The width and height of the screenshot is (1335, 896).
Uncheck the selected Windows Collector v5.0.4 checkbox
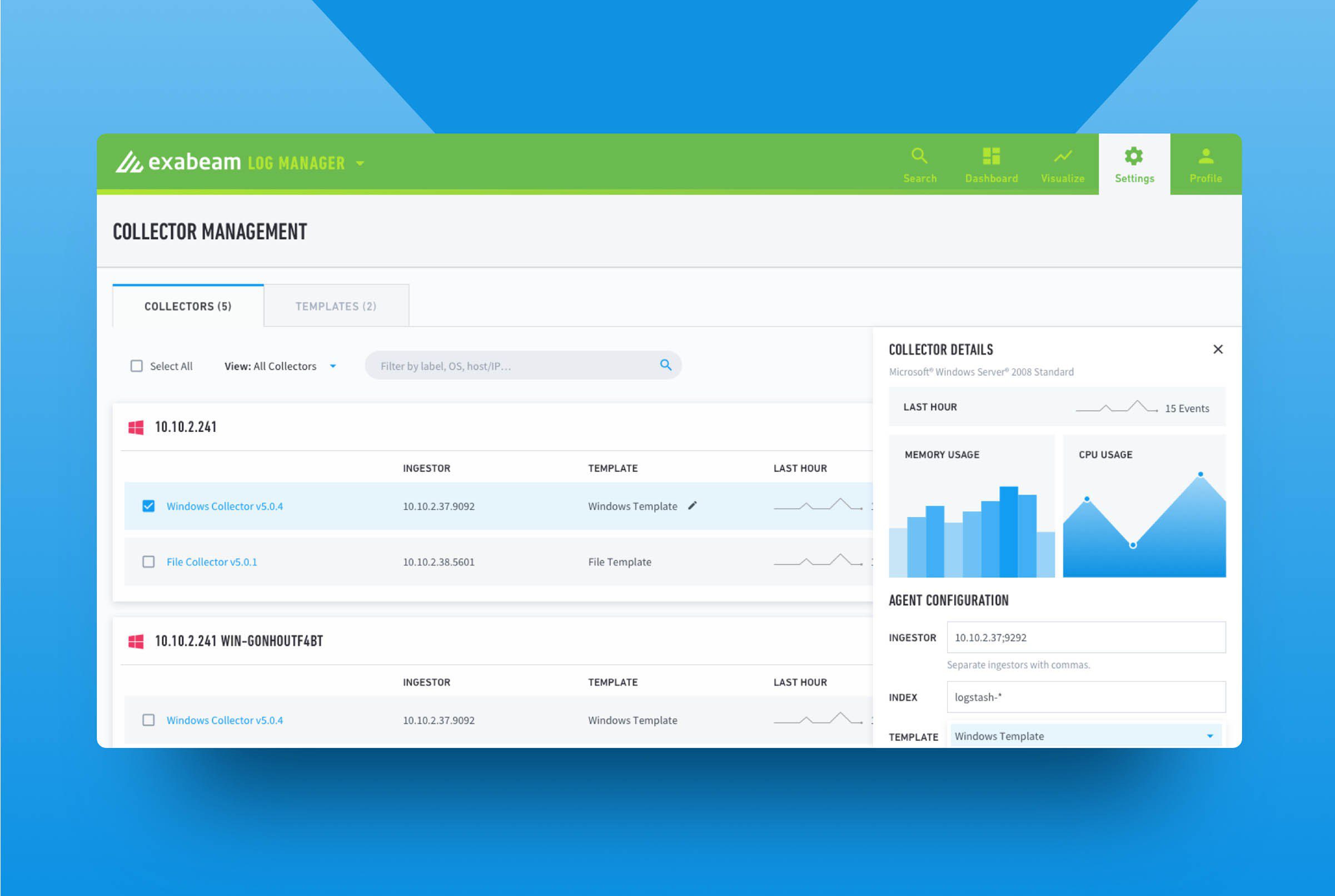coord(148,506)
